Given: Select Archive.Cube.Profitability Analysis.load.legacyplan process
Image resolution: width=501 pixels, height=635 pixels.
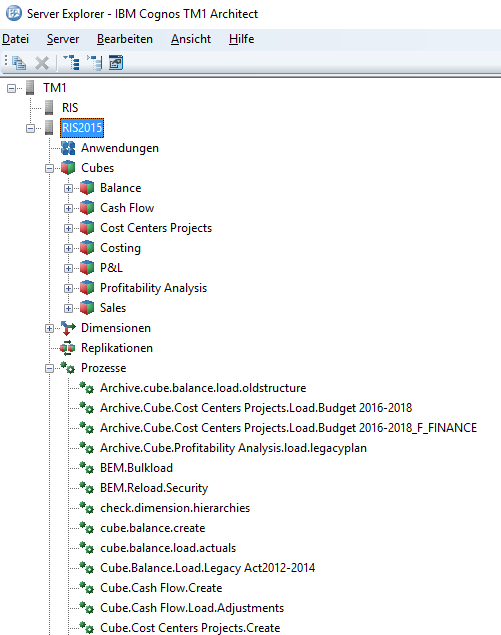Looking at the screenshot, I should 233,448.
